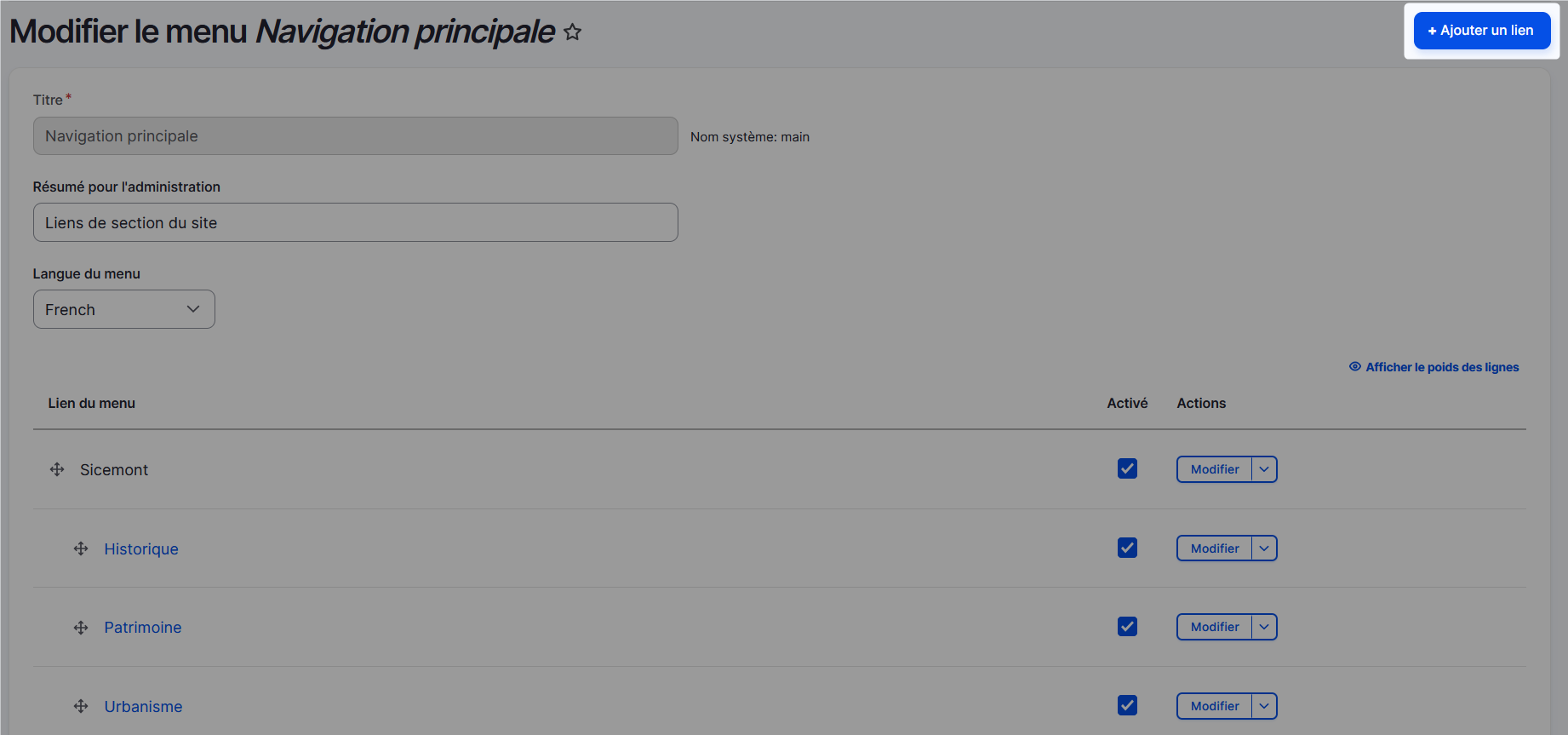The height and width of the screenshot is (735, 1568).
Task: Grab the drag handle for Patrimoine
Action: pyautogui.click(x=81, y=628)
